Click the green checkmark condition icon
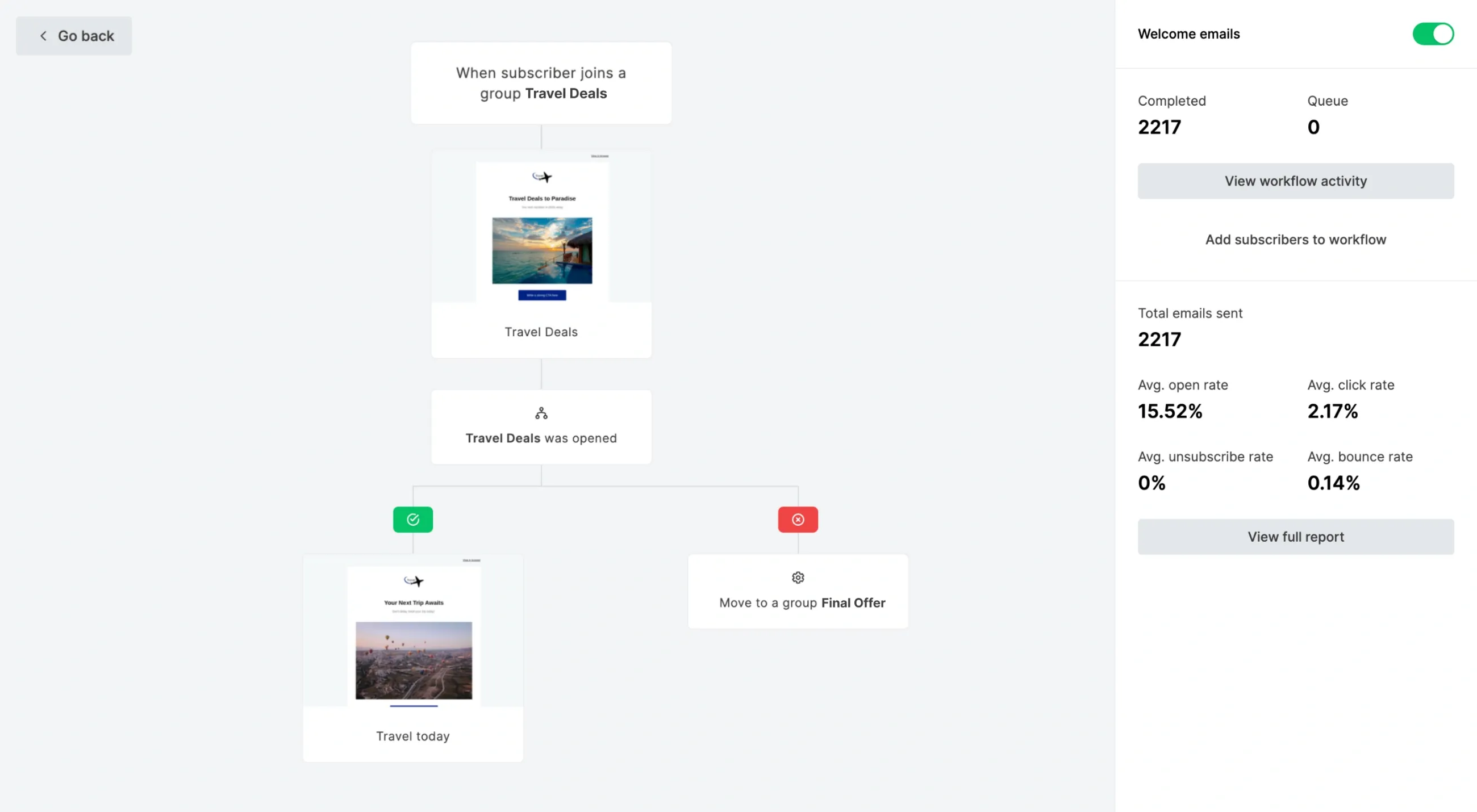 [x=413, y=519]
